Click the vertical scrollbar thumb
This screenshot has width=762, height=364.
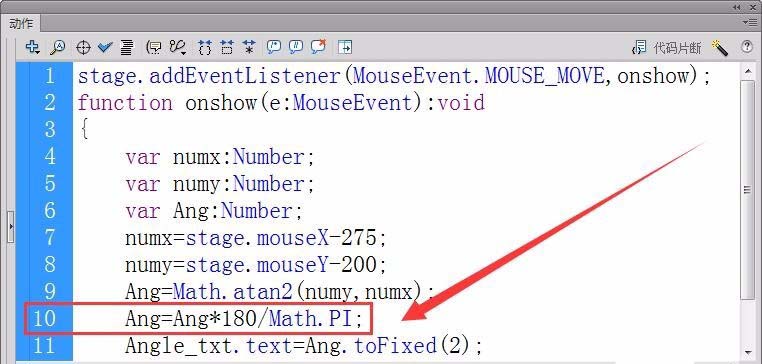click(747, 191)
